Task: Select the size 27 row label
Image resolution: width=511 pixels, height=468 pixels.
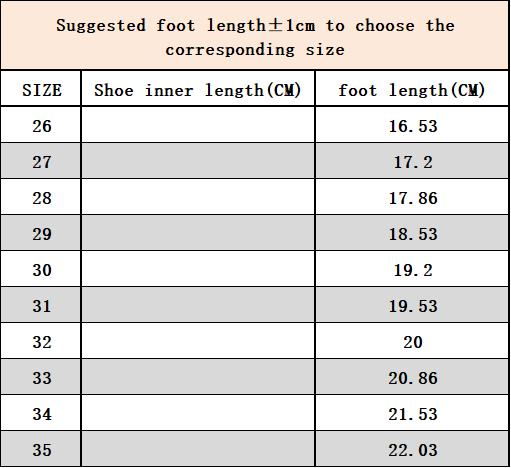Action: (41, 161)
